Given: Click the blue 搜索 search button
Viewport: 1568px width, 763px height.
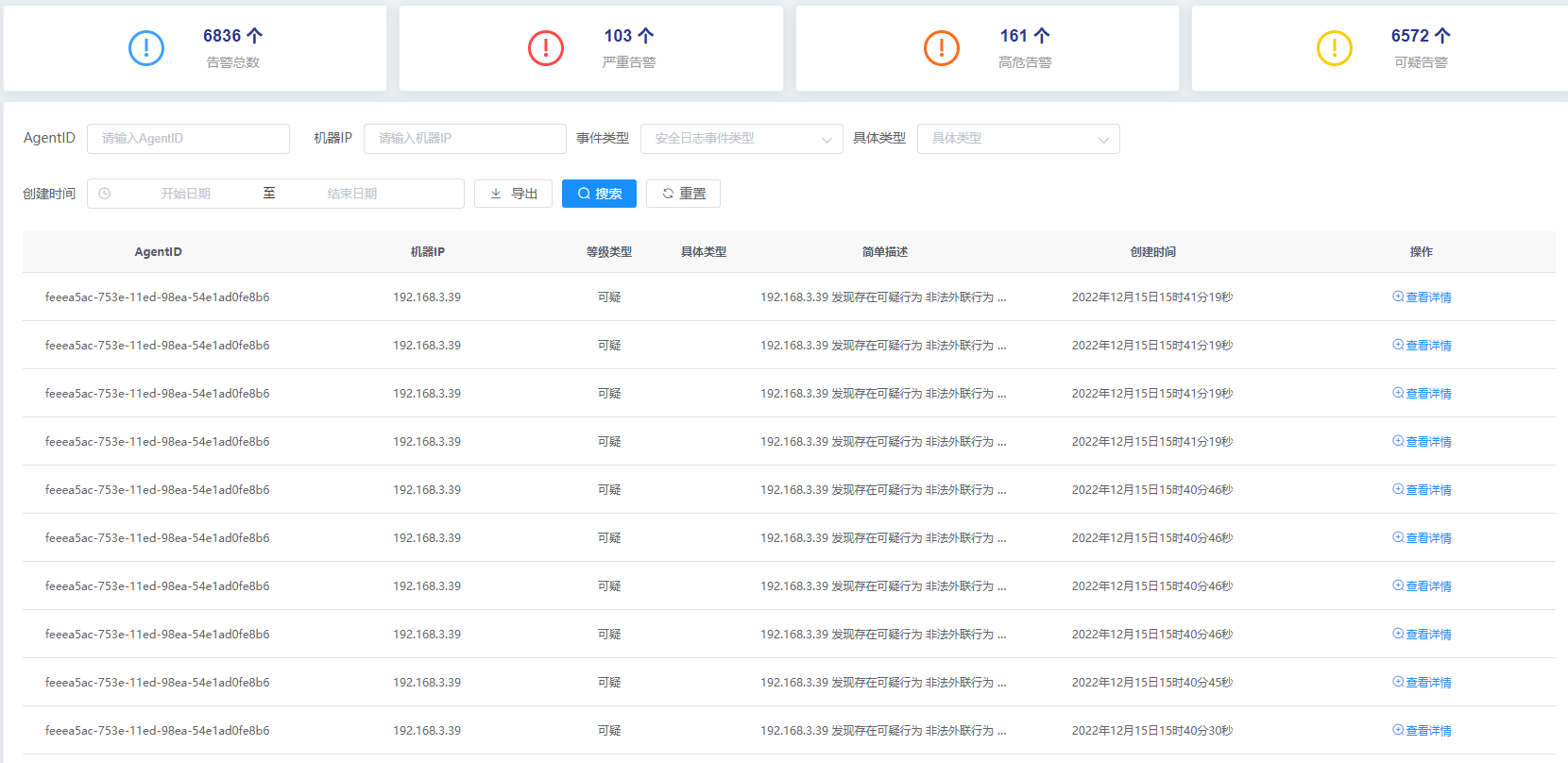Looking at the screenshot, I should point(599,194).
